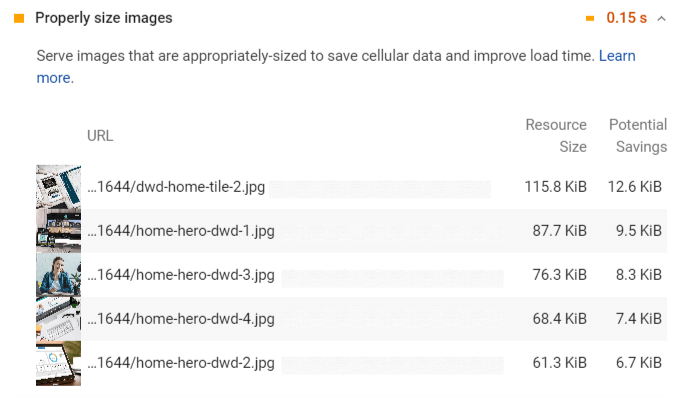680x396 pixels.
Task: Click the ...1644/home-hero-dwd-3.jpg URL
Action: click(181, 275)
